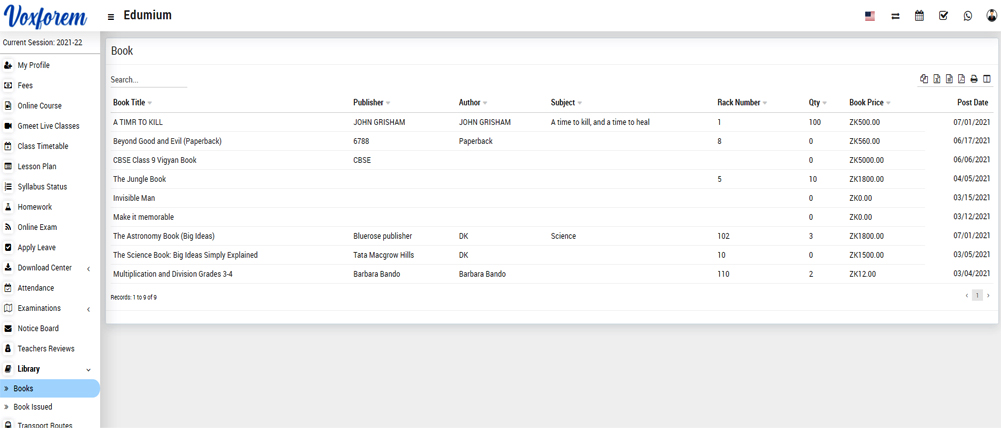
Task: Export book table as PDF
Action: [961, 79]
